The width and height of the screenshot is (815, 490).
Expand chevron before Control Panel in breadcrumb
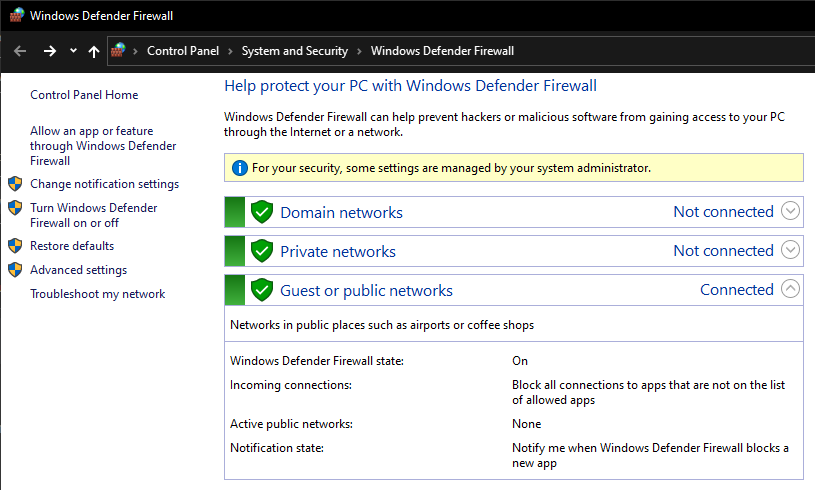tap(135, 51)
